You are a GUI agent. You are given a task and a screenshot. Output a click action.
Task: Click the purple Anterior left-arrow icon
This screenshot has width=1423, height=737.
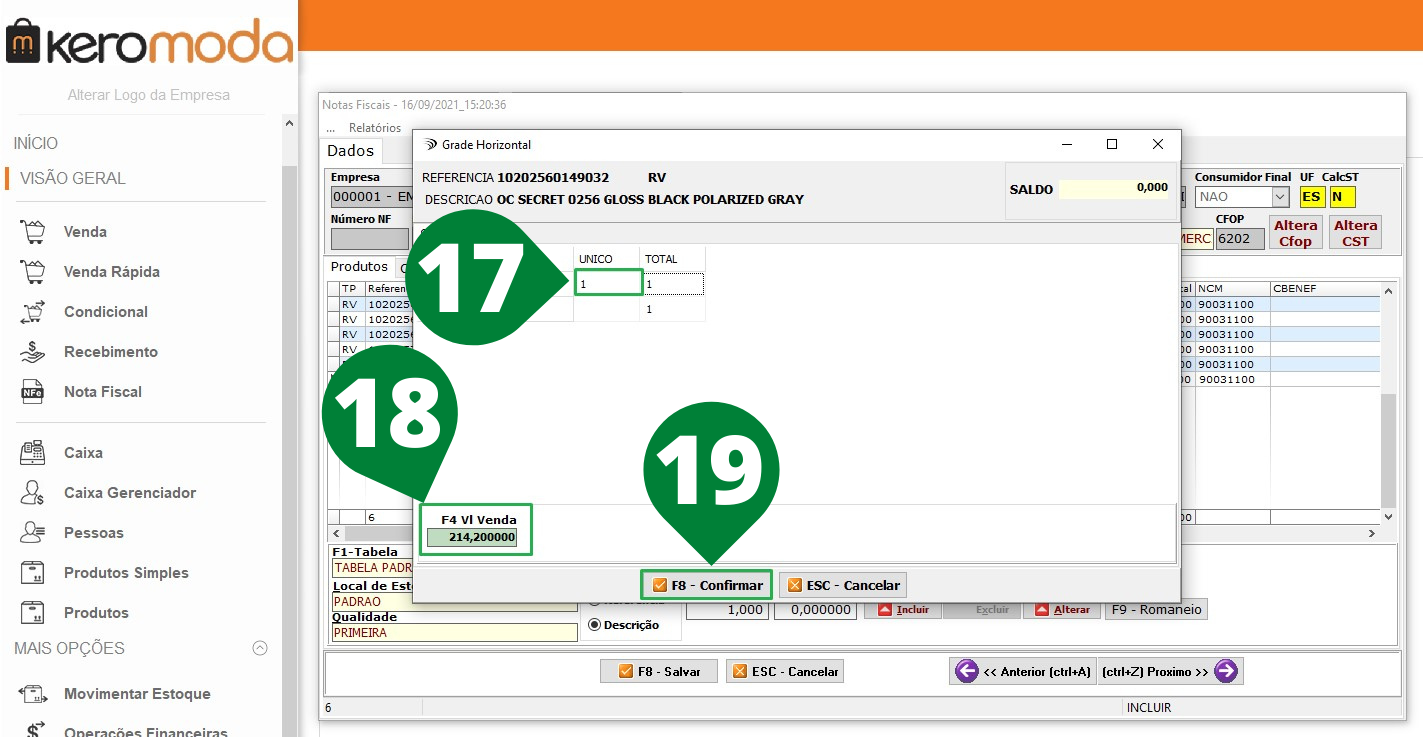(967, 671)
